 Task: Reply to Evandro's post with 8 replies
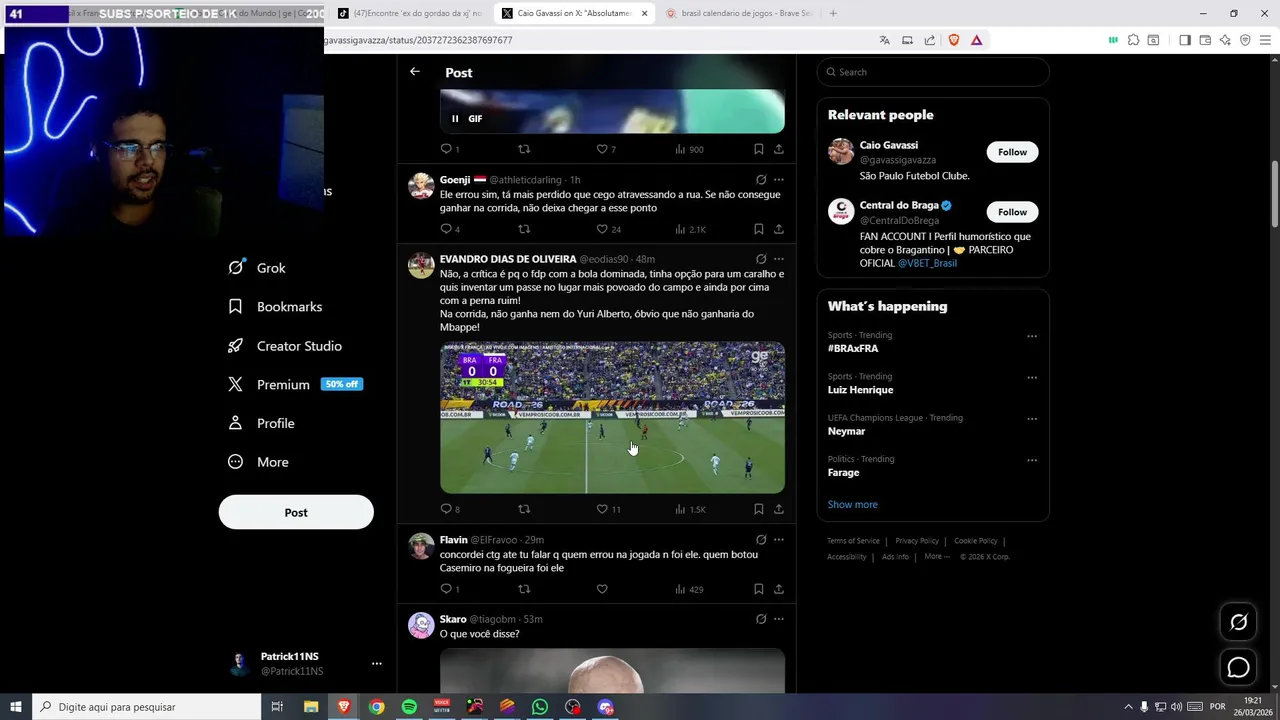pyautogui.click(x=446, y=509)
